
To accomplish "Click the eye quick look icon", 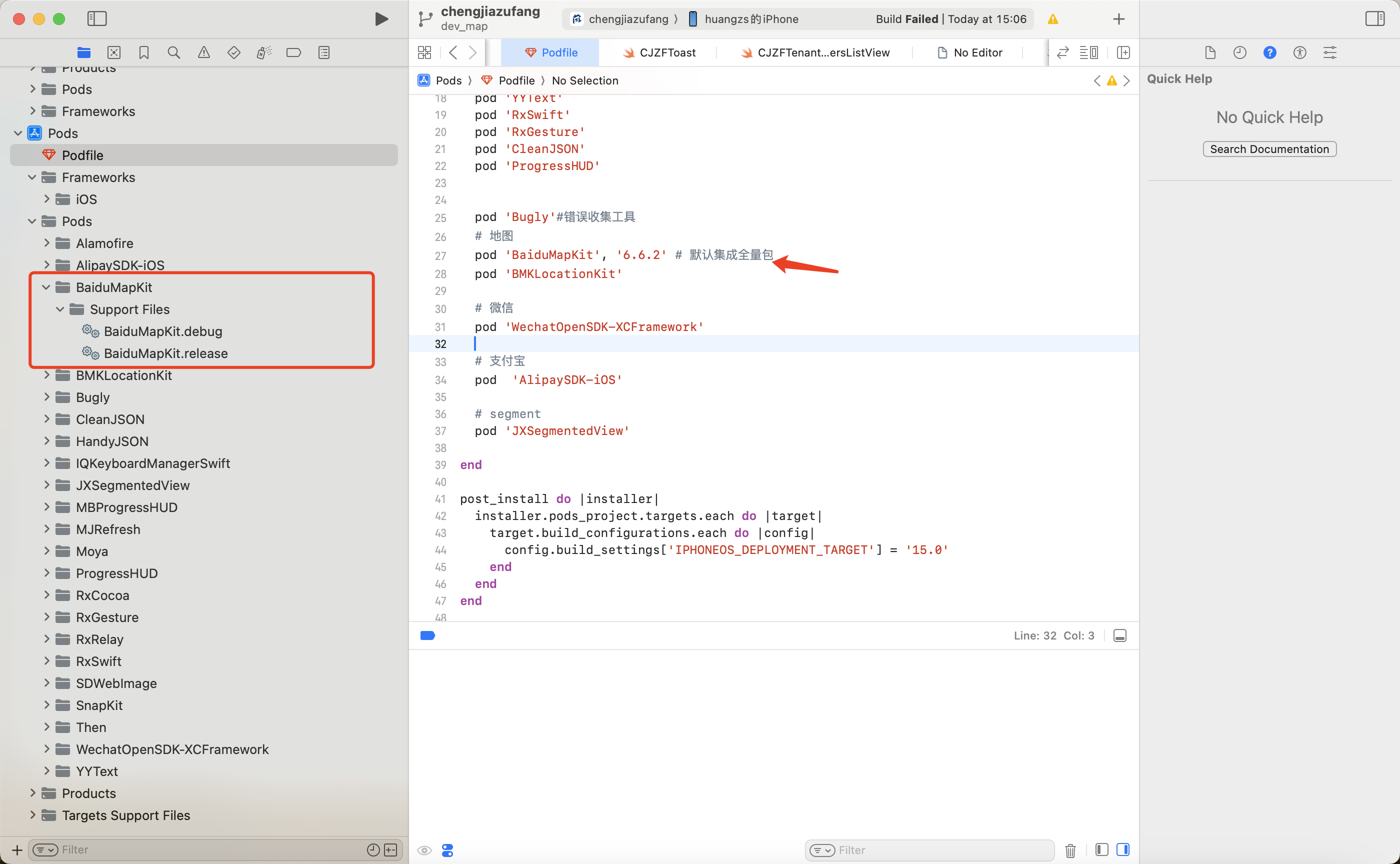I will coord(424,850).
